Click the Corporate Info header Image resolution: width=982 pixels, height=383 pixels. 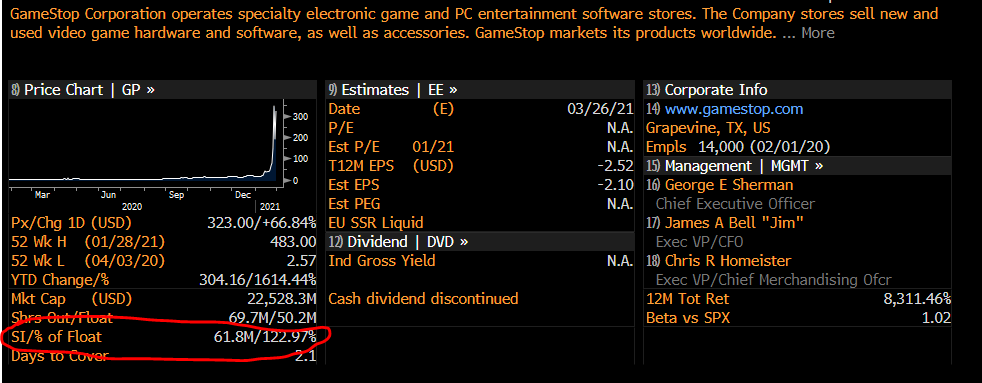pyautogui.click(x=797, y=89)
